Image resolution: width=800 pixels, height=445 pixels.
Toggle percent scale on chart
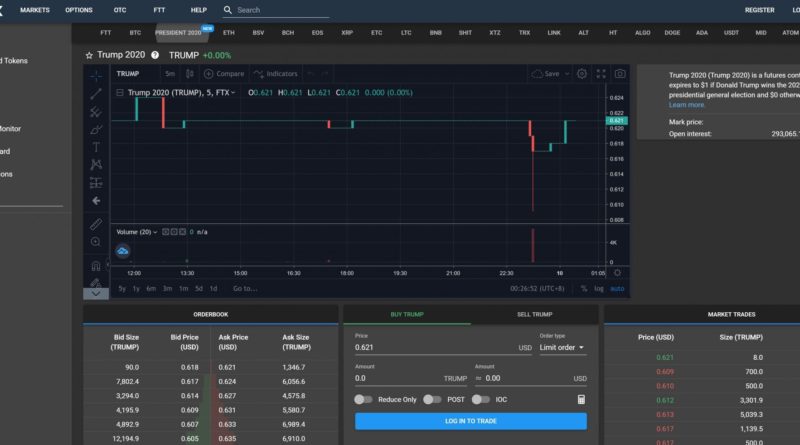pos(584,289)
